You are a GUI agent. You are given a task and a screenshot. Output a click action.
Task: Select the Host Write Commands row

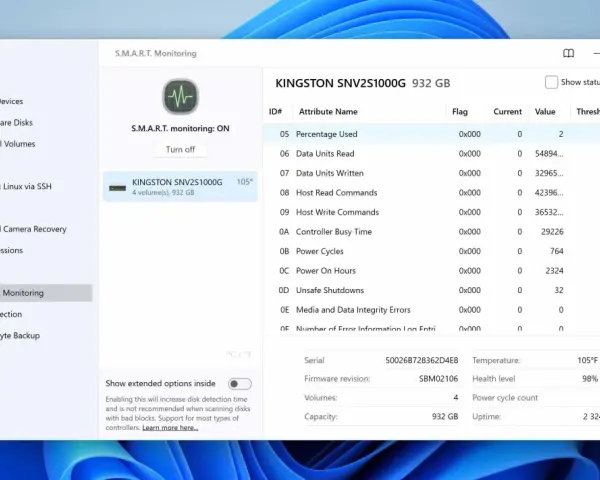(x=431, y=212)
